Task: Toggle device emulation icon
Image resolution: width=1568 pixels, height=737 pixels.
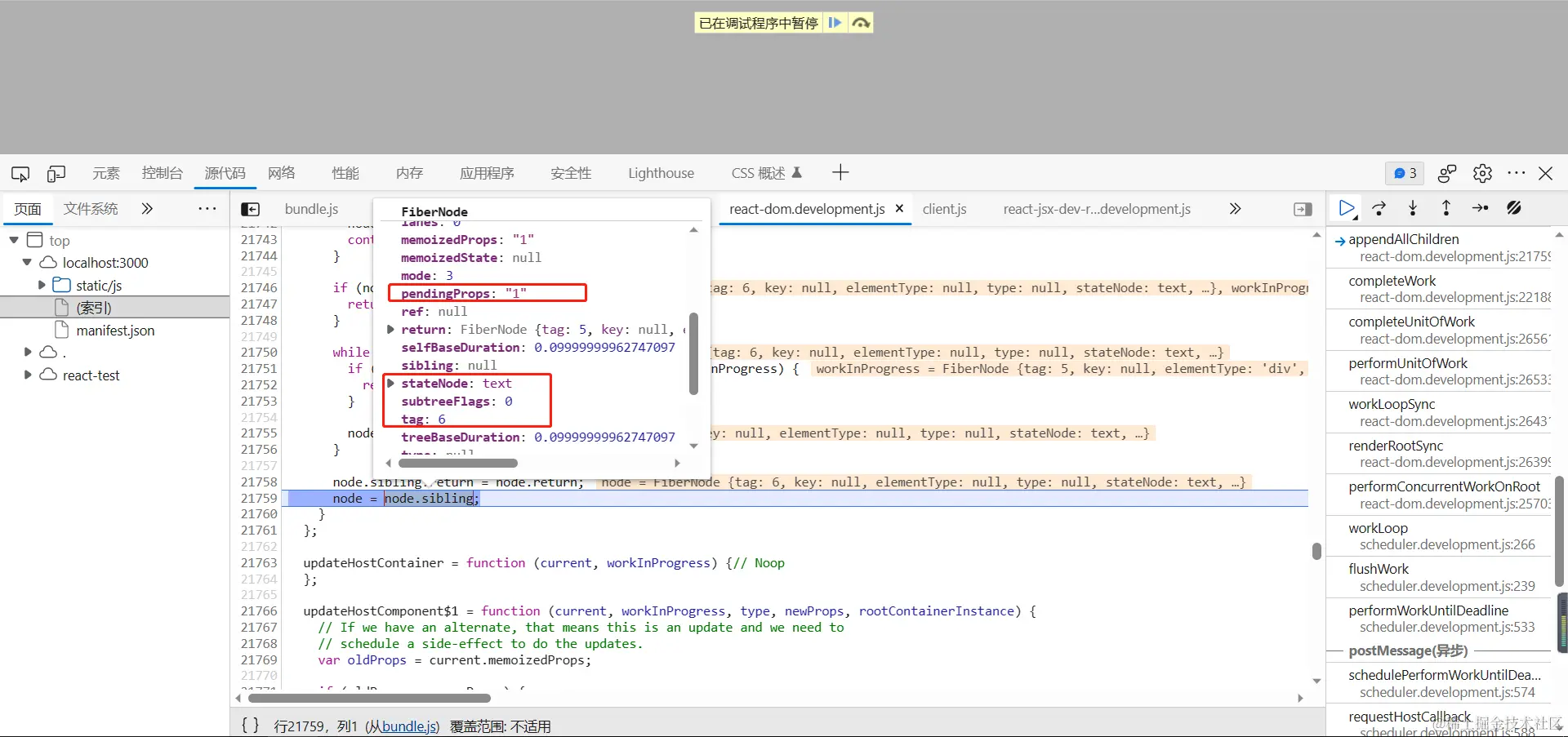Action: (56, 173)
